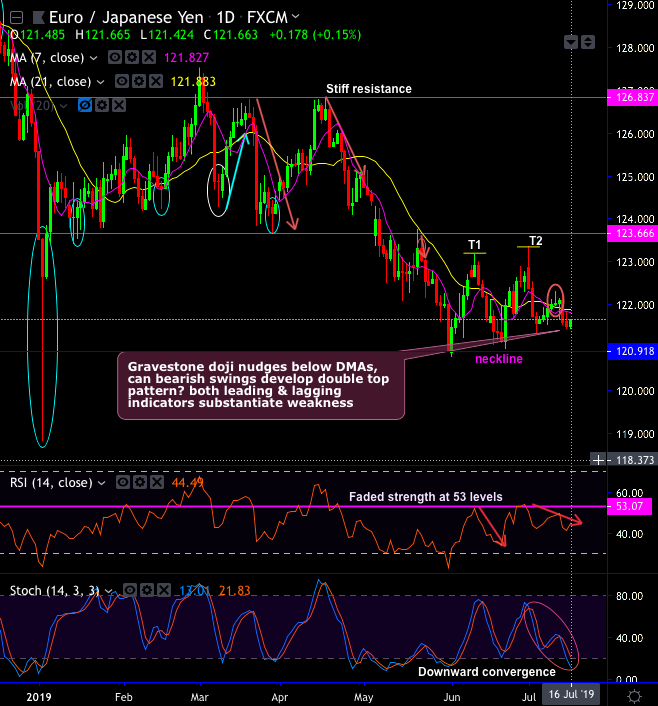Click the 125.000 price axis label
This screenshot has height=706, width=658.
coord(635,177)
